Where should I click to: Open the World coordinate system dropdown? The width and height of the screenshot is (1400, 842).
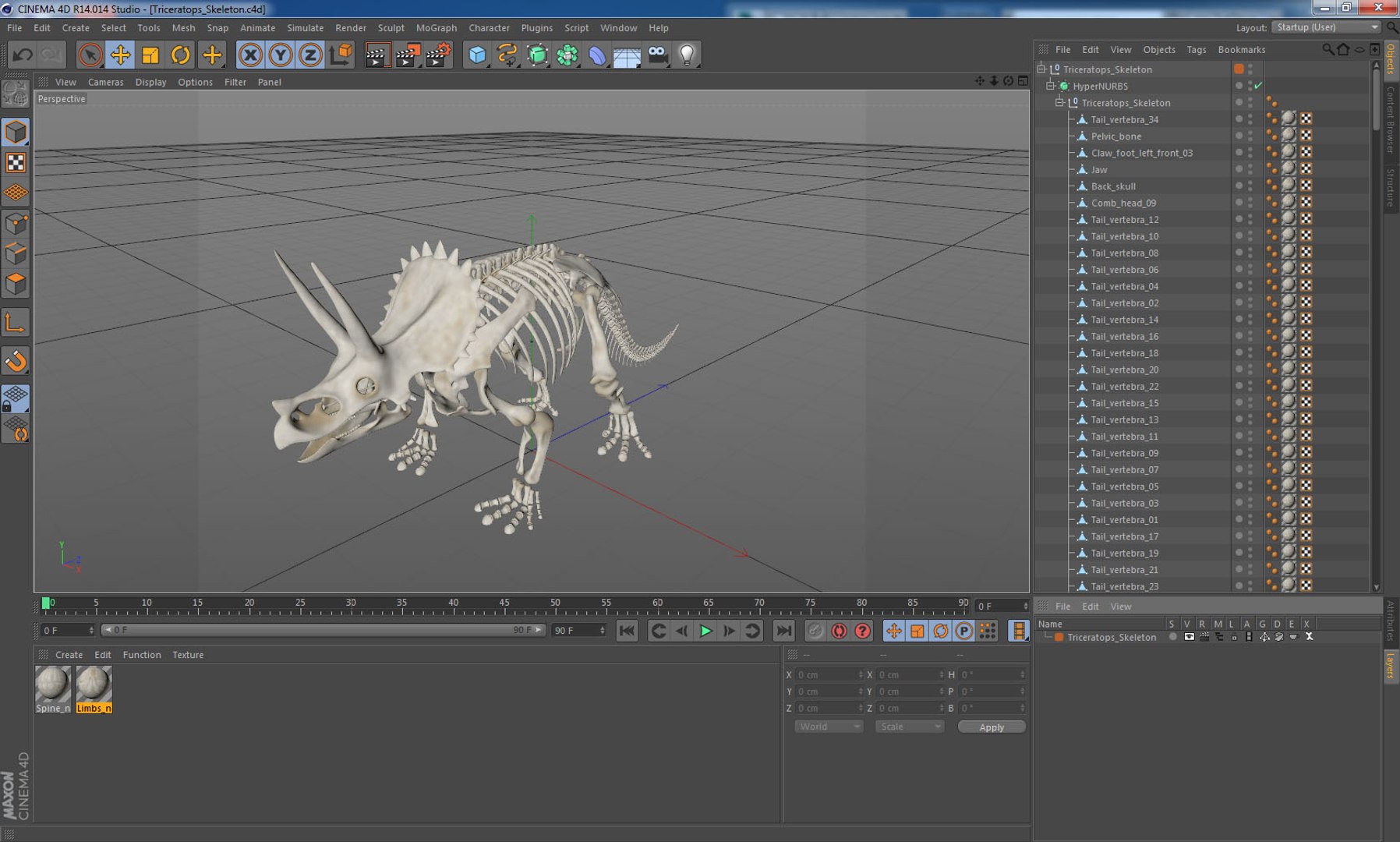click(x=829, y=727)
